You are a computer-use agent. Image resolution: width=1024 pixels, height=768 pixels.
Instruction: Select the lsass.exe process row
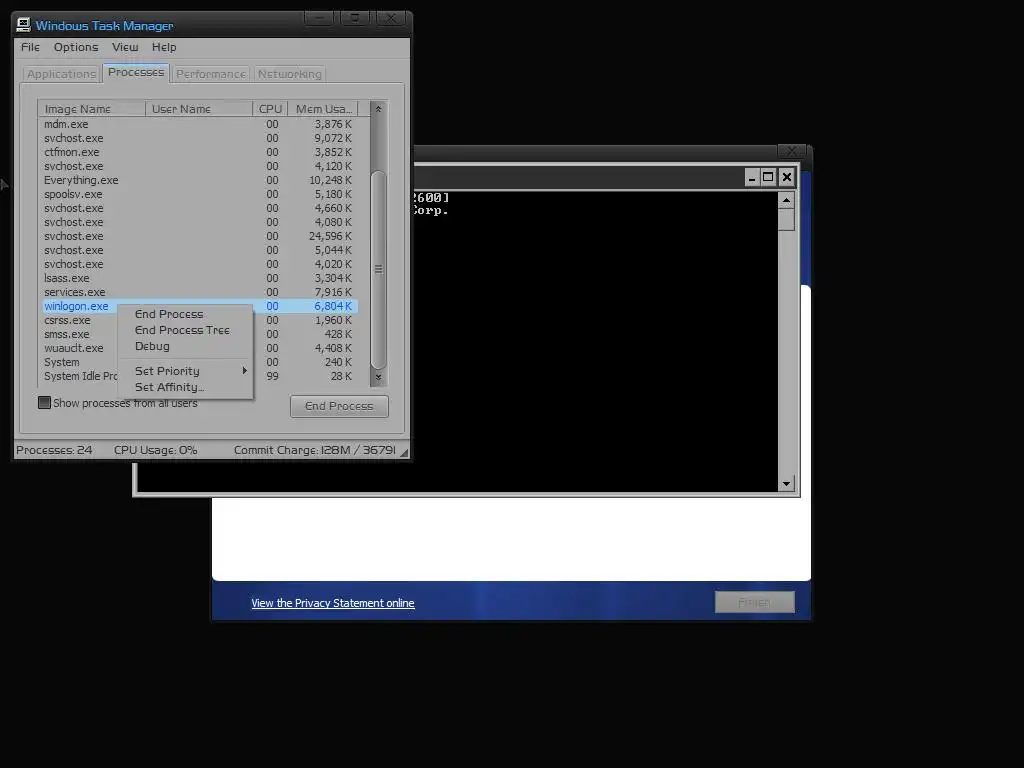pos(198,278)
